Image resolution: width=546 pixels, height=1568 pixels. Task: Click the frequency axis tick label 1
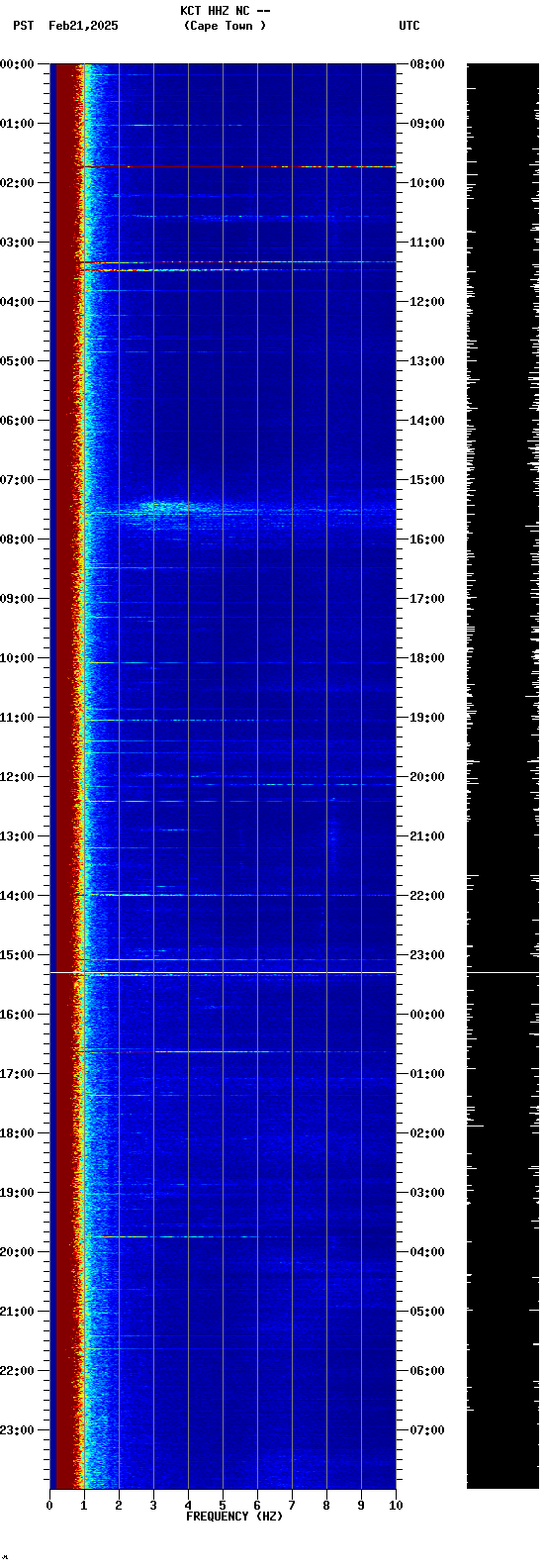[84, 1506]
